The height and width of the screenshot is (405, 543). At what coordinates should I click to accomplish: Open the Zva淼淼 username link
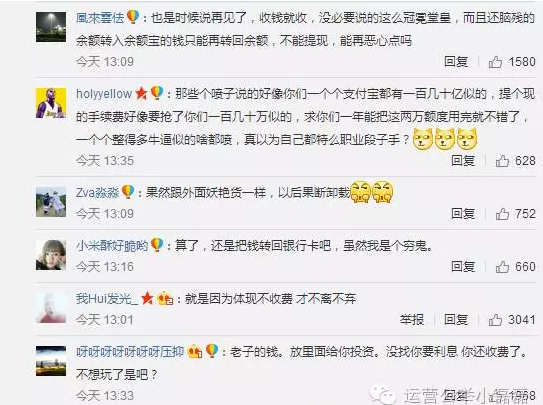[97, 192]
